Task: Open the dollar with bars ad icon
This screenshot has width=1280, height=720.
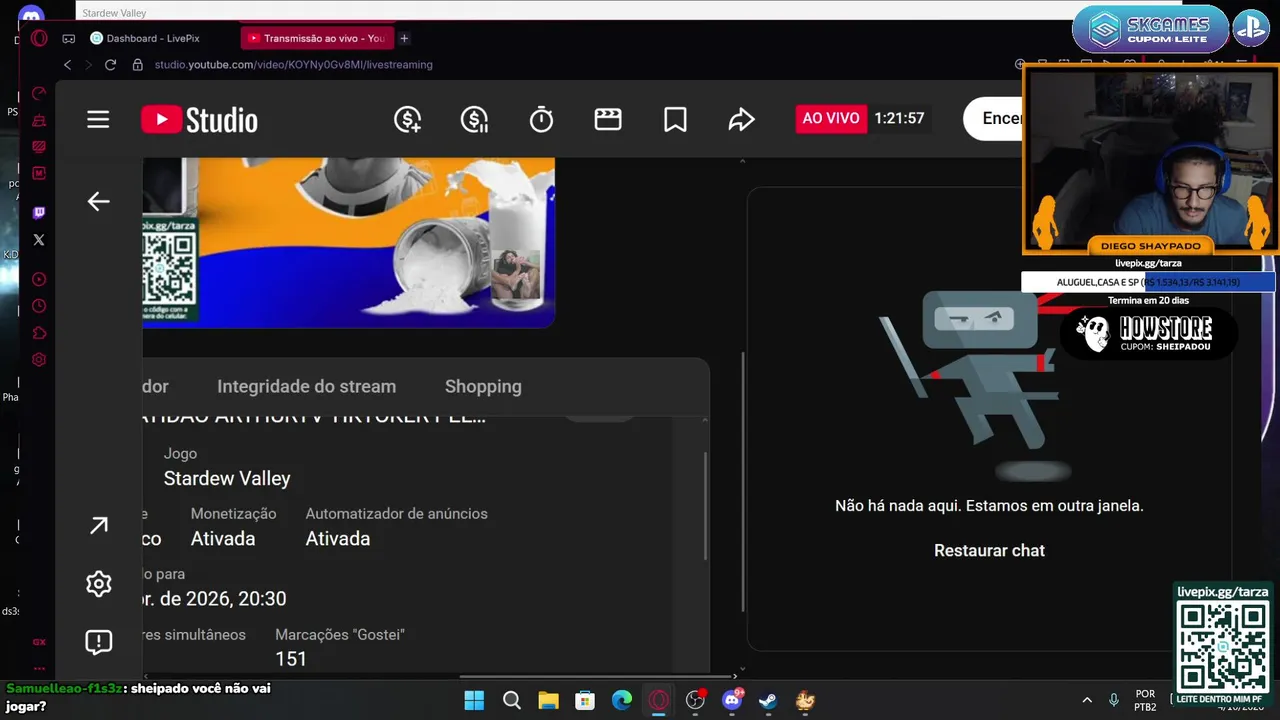Action: (x=475, y=120)
